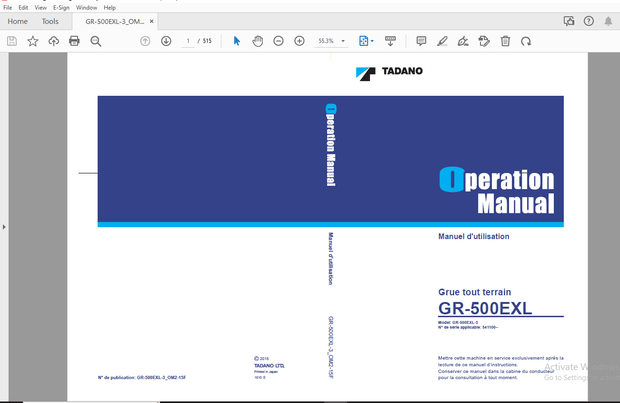Screen dimensions: 620x403
Task: Open the E-Sign menu
Action: coord(61,8)
